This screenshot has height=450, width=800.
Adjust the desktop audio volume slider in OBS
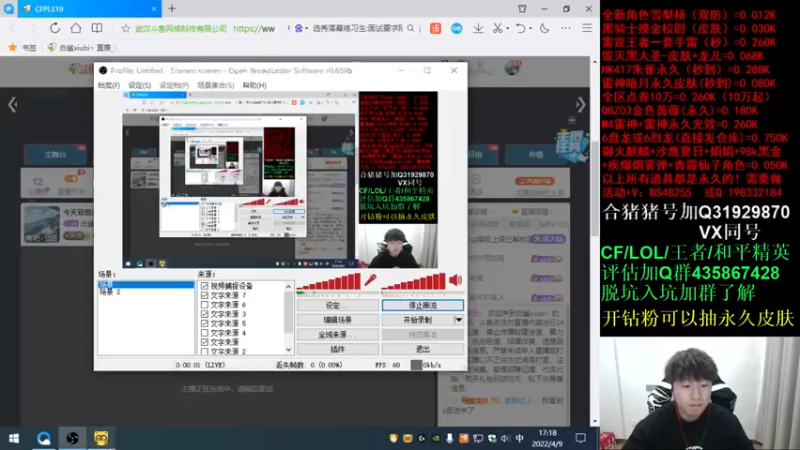[x=413, y=281]
